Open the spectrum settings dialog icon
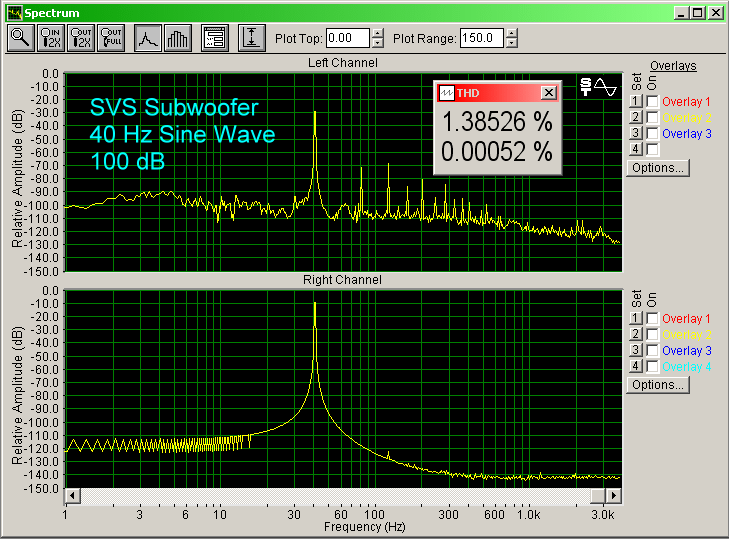 214,38
